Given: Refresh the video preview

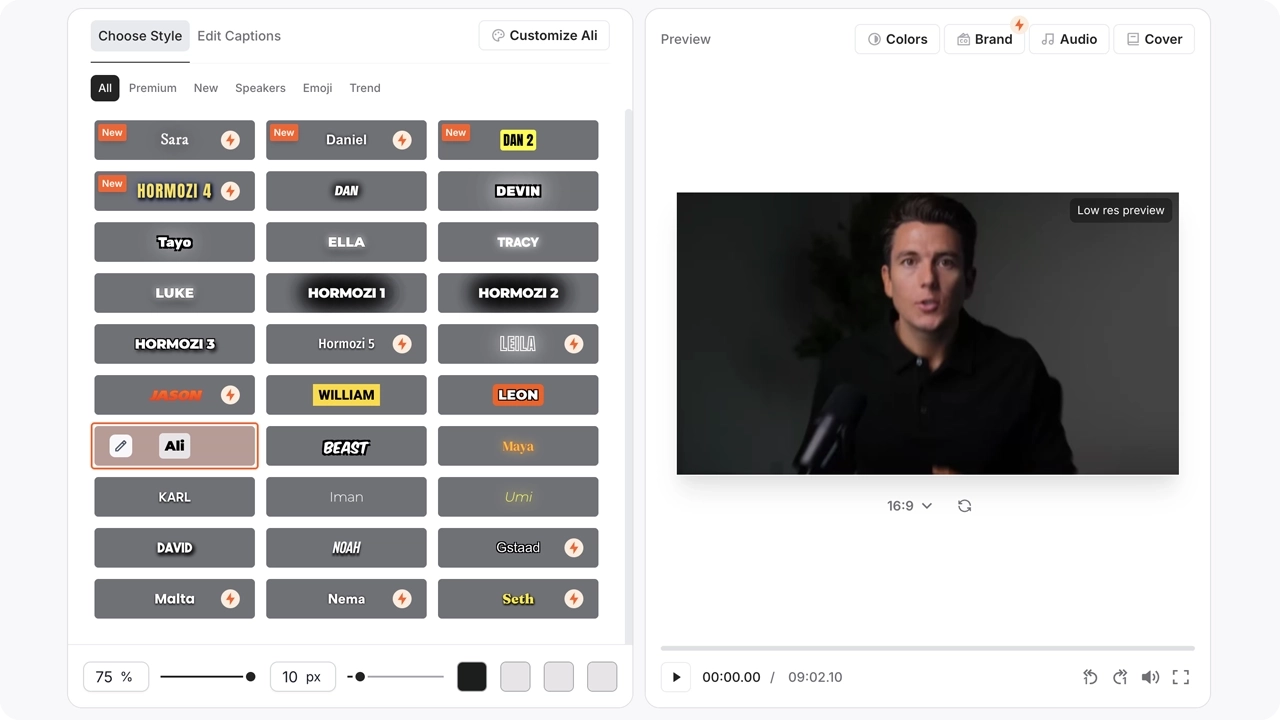Looking at the screenshot, I should tap(964, 506).
